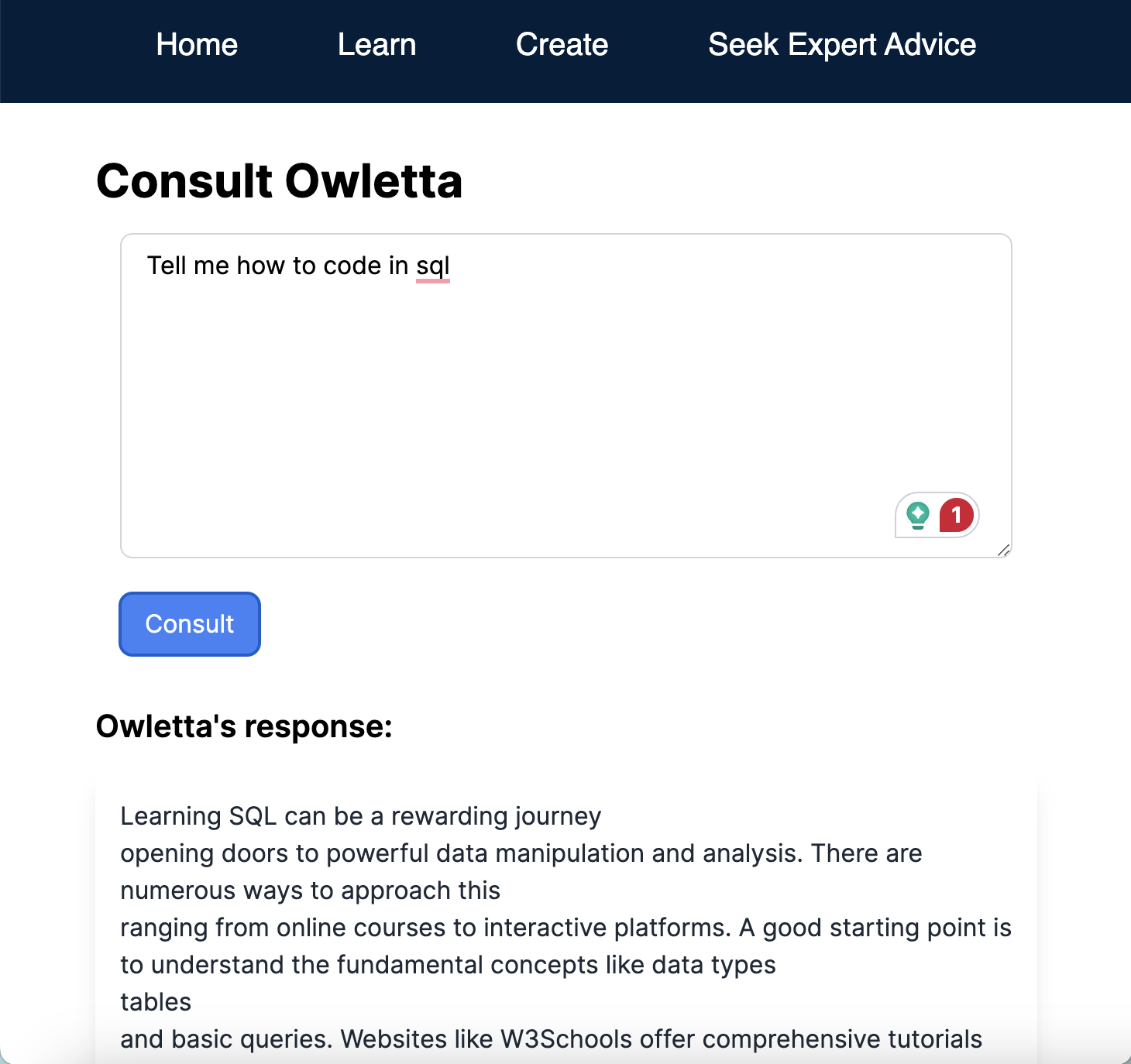The height and width of the screenshot is (1064, 1131).
Task: Click the textarea corner resize handle
Action: coord(1004,550)
